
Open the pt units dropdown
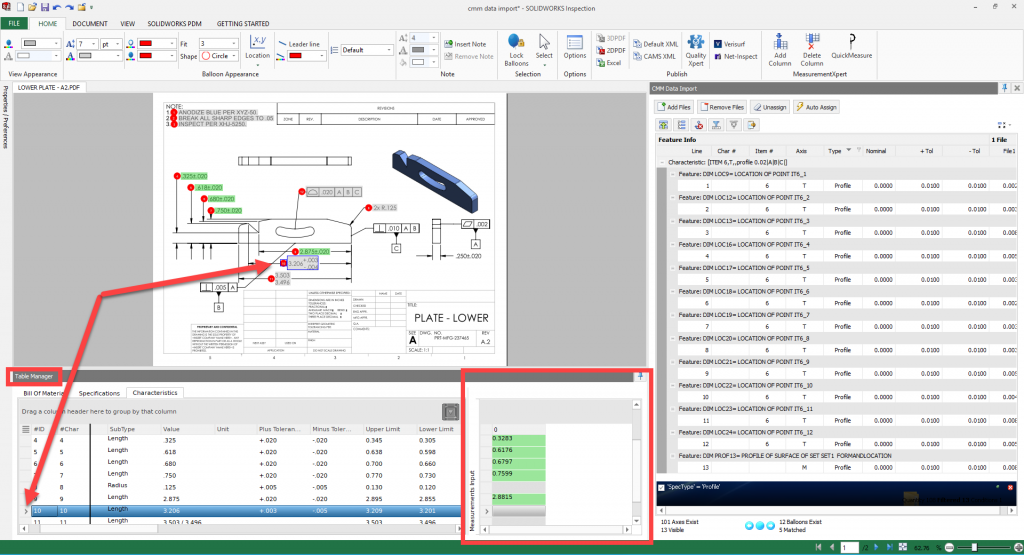pyautogui.click(x=118, y=44)
